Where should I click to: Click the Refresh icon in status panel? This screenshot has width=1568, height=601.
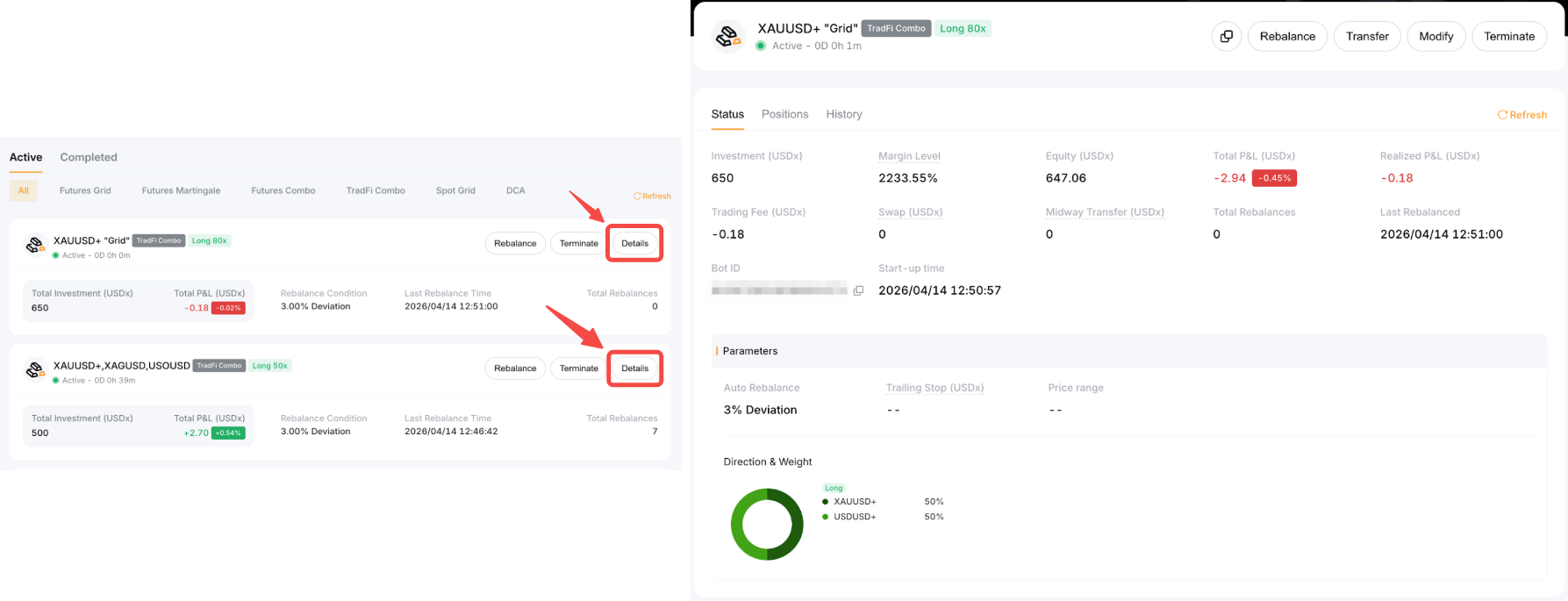(x=1502, y=115)
